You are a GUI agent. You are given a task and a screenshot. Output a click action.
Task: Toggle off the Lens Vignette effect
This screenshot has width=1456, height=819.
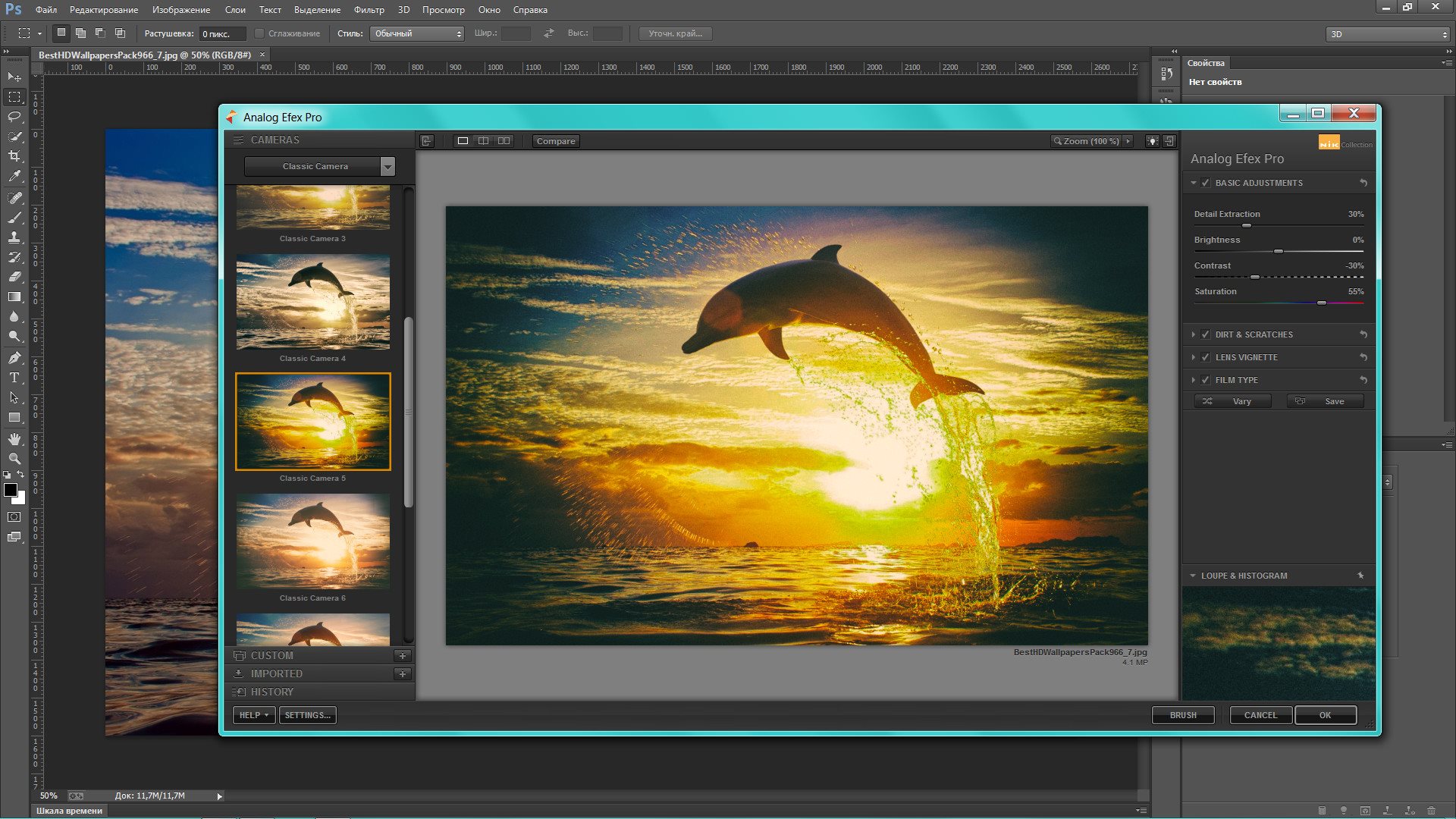click(1205, 356)
